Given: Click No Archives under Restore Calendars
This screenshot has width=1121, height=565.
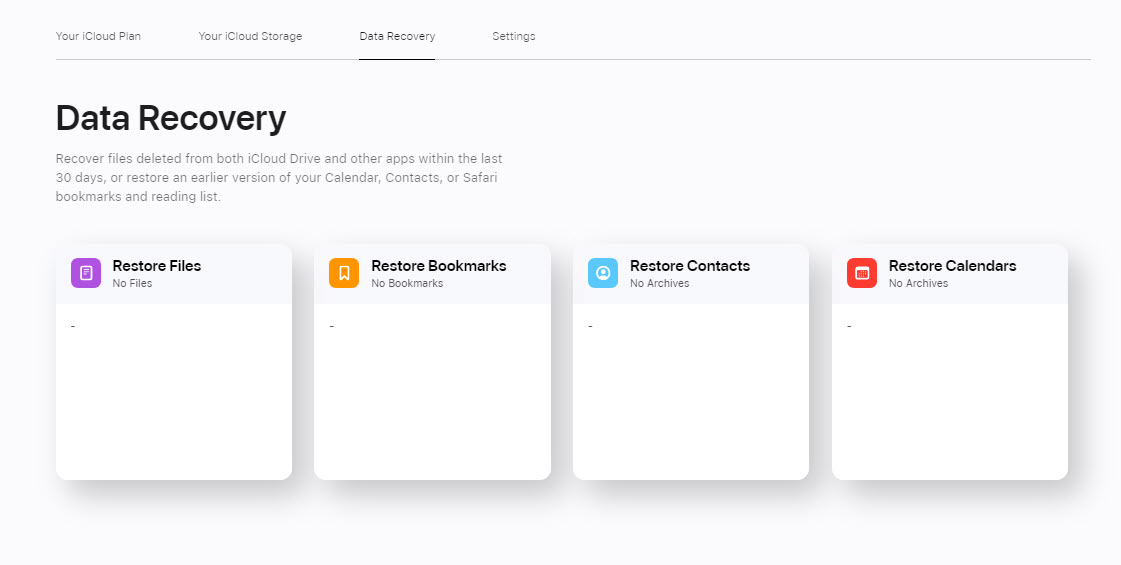Looking at the screenshot, I should coord(918,283).
